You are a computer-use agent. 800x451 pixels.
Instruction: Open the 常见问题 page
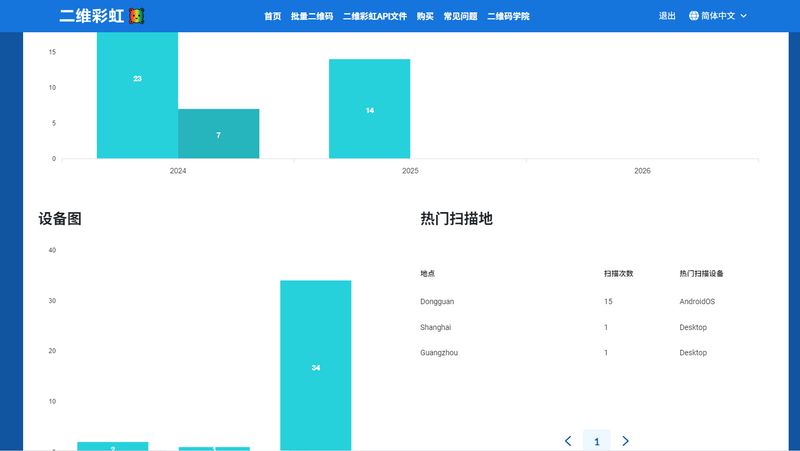pos(460,16)
